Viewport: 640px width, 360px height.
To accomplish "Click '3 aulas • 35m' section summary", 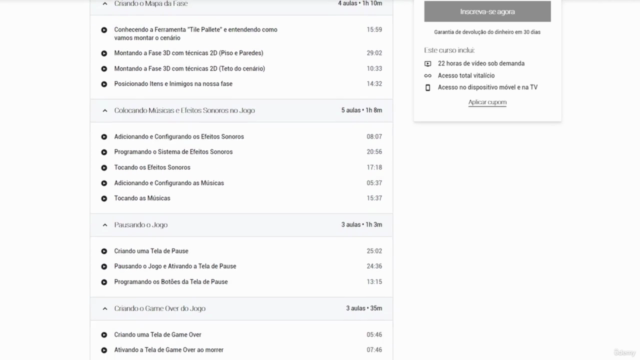I will click(x=364, y=308).
